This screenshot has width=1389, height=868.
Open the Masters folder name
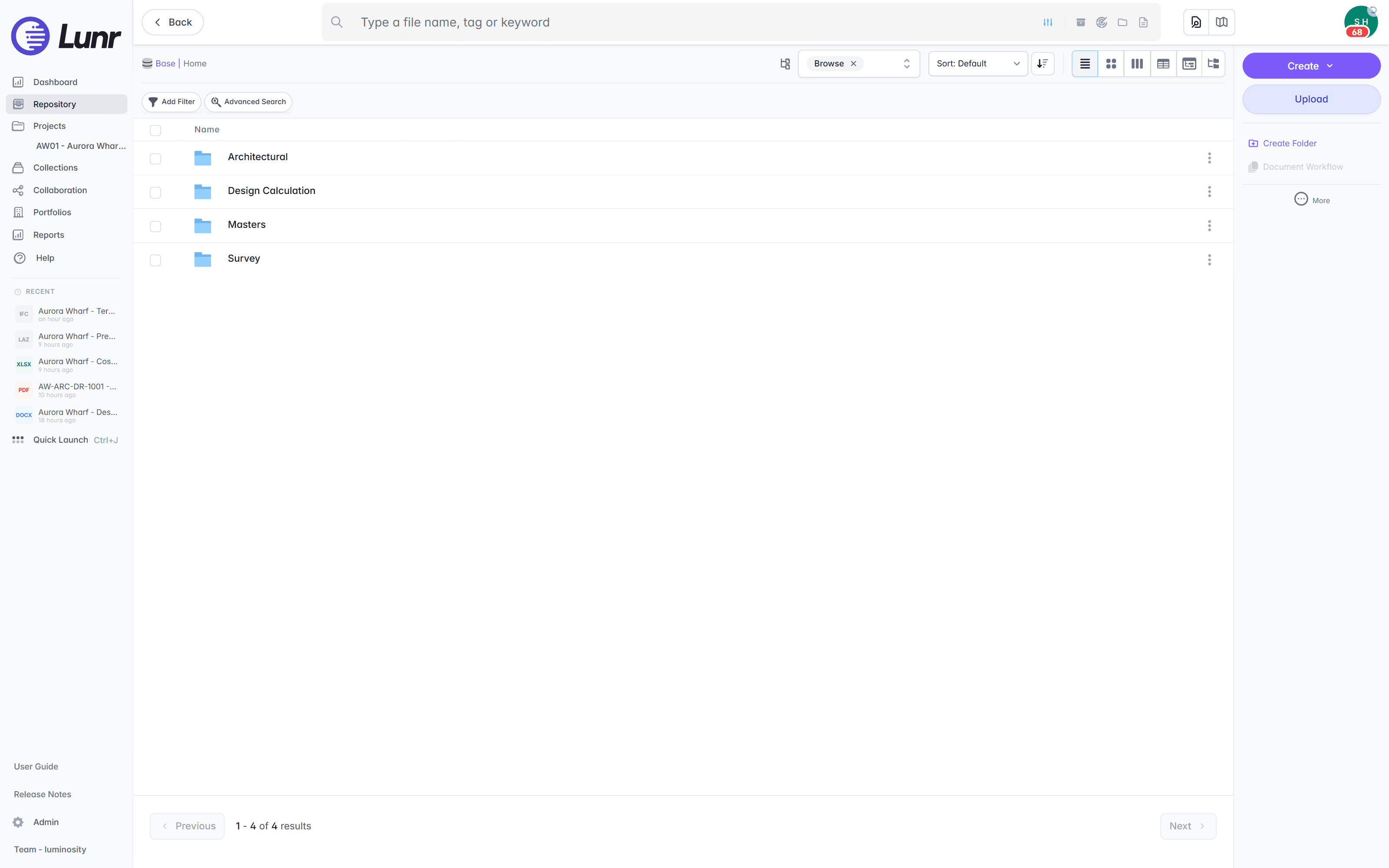point(247,224)
